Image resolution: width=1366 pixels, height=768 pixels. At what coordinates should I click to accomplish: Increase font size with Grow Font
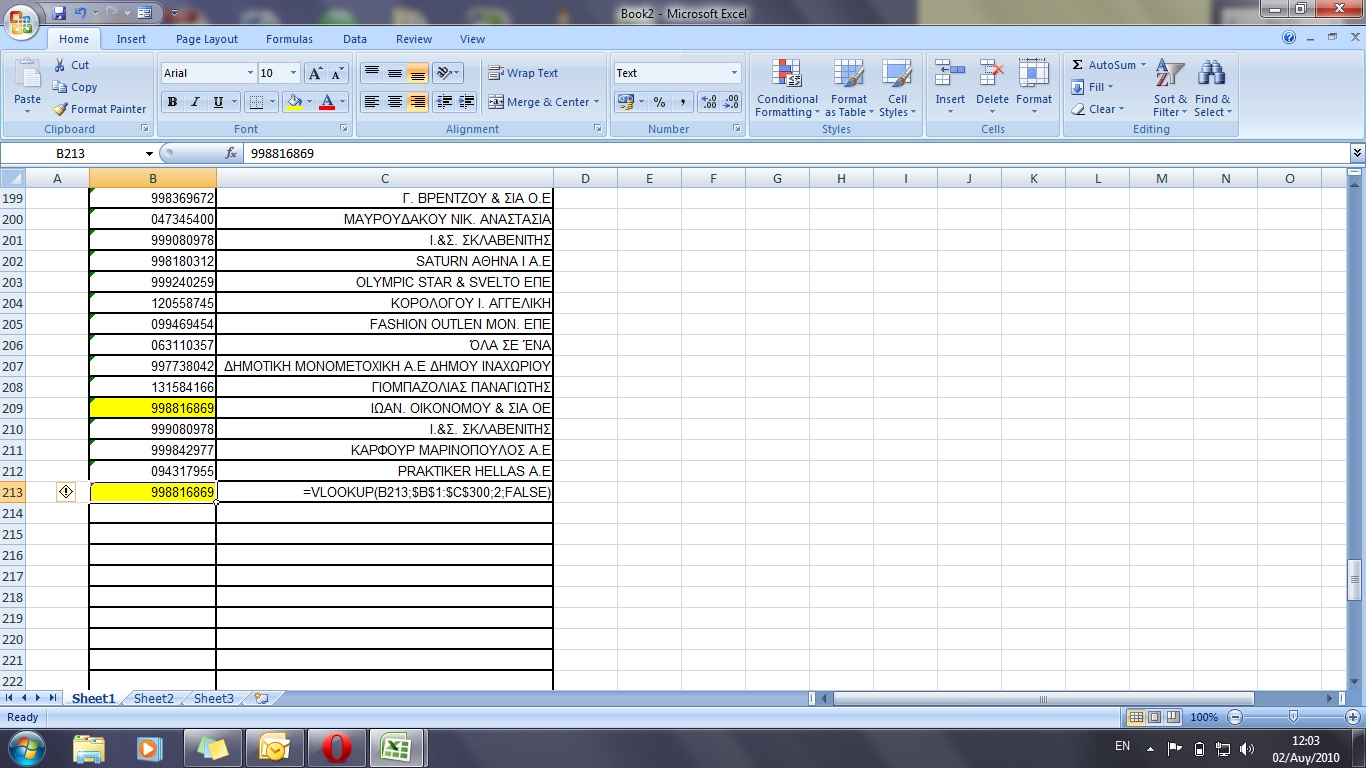(x=315, y=73)
